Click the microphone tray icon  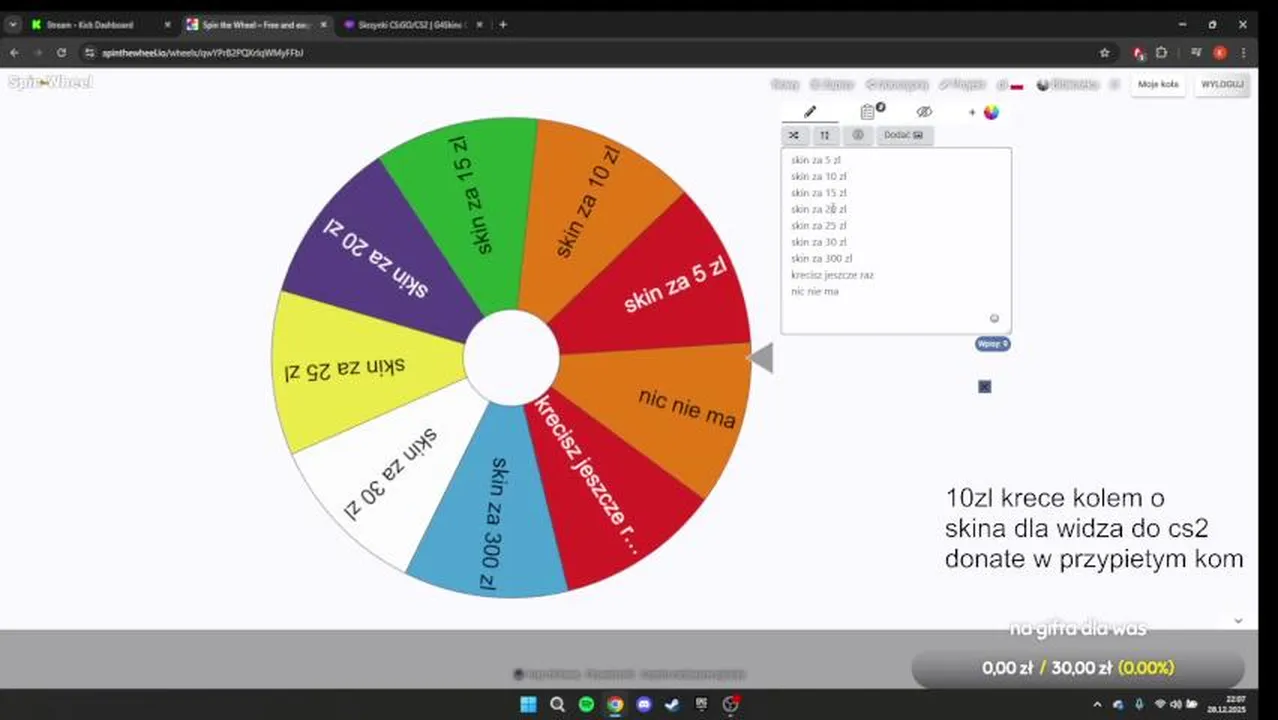(x=1138, y=704)
